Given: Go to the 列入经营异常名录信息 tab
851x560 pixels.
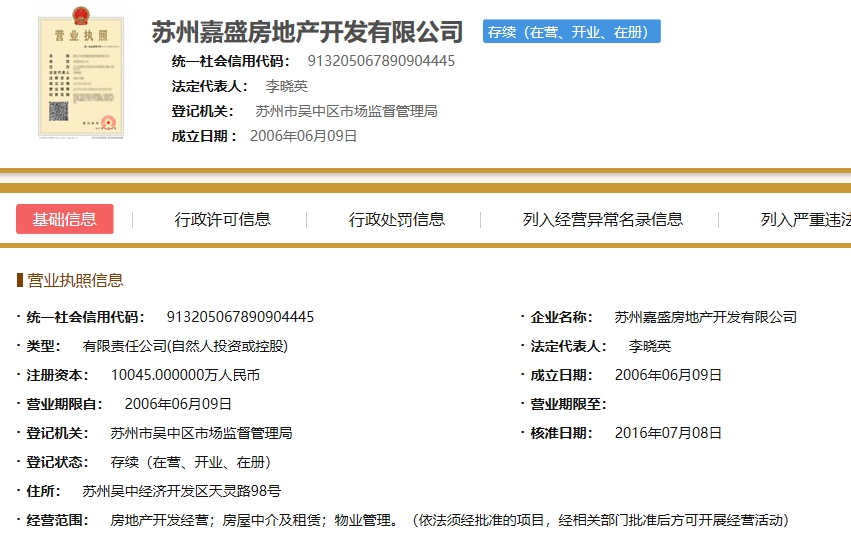Looking at the screenshot, I should point(602,219).
